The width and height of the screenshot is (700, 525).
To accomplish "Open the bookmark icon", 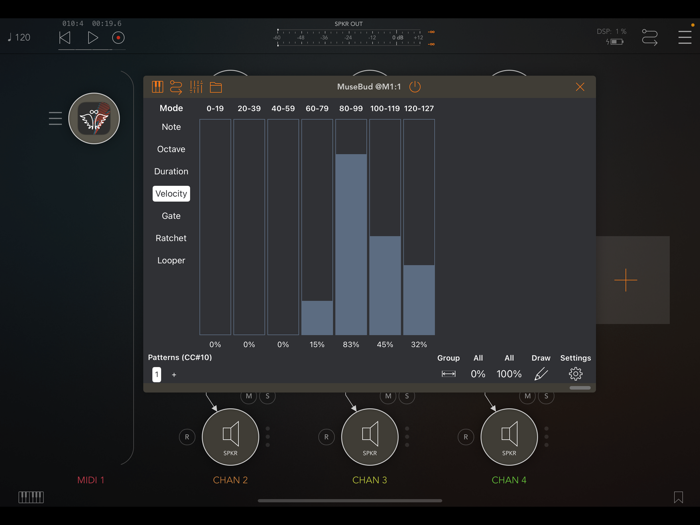I will point(678,497).
